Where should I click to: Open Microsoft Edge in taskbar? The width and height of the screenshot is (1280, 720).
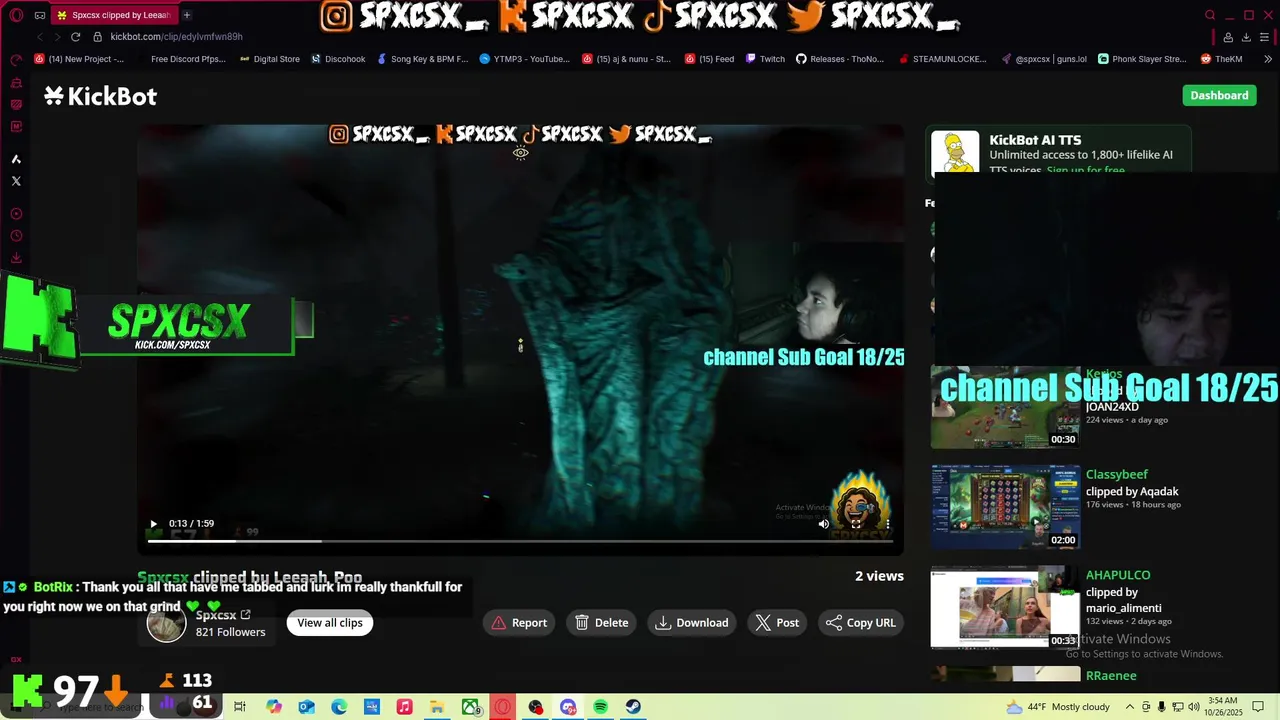pos(339,707)
